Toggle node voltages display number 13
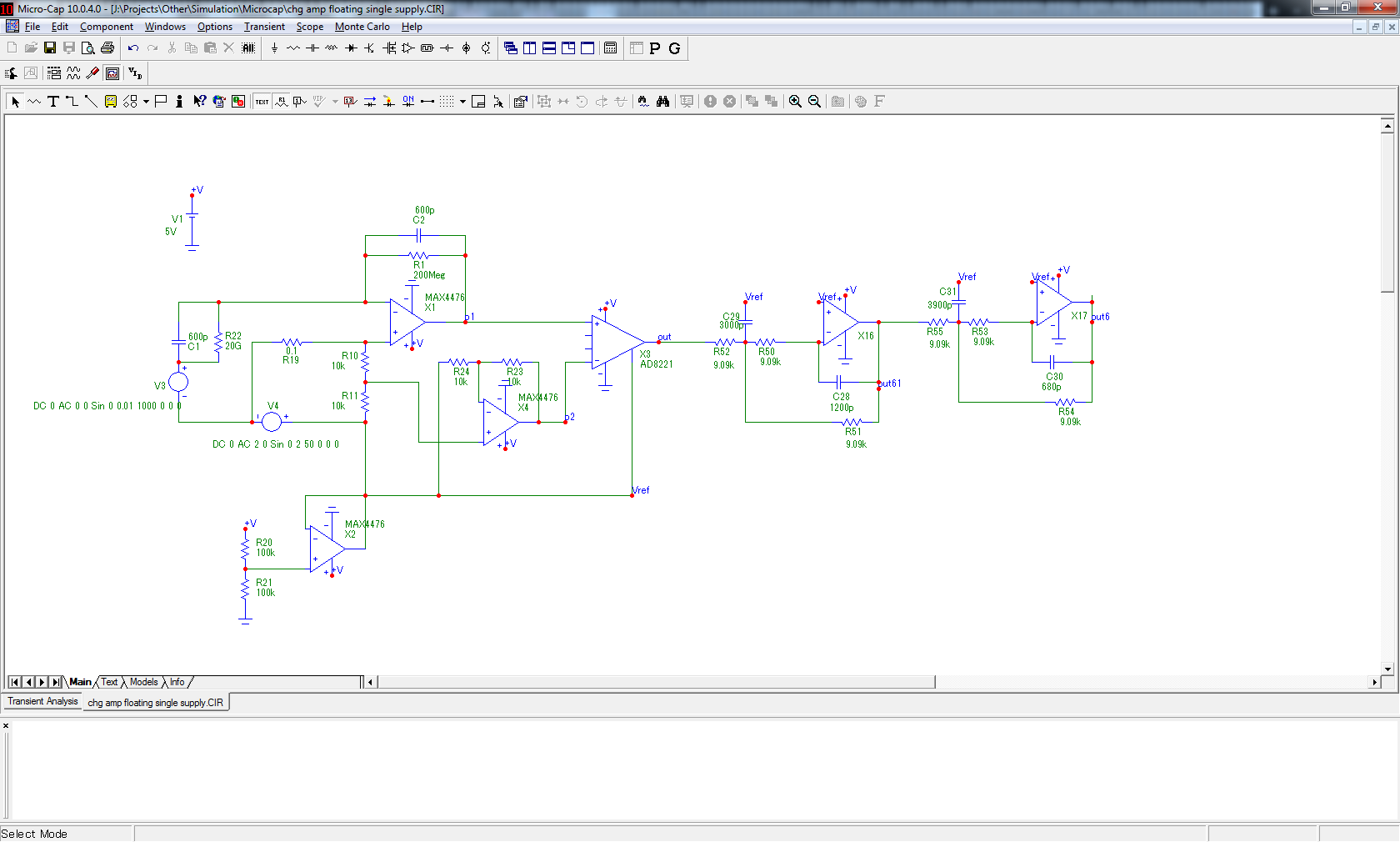1400x842 pixels. 351,102
